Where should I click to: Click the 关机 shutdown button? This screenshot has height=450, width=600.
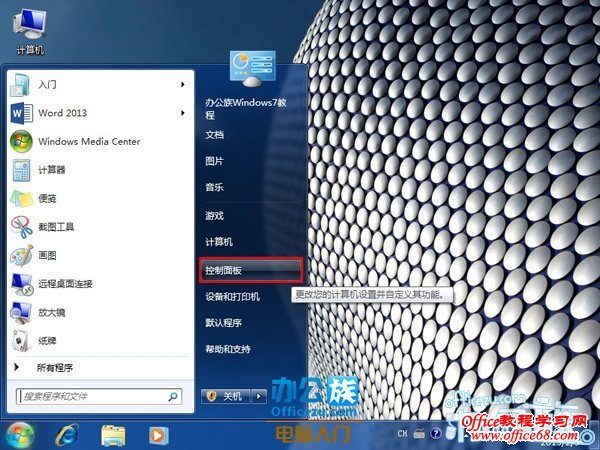click(226, 396)
